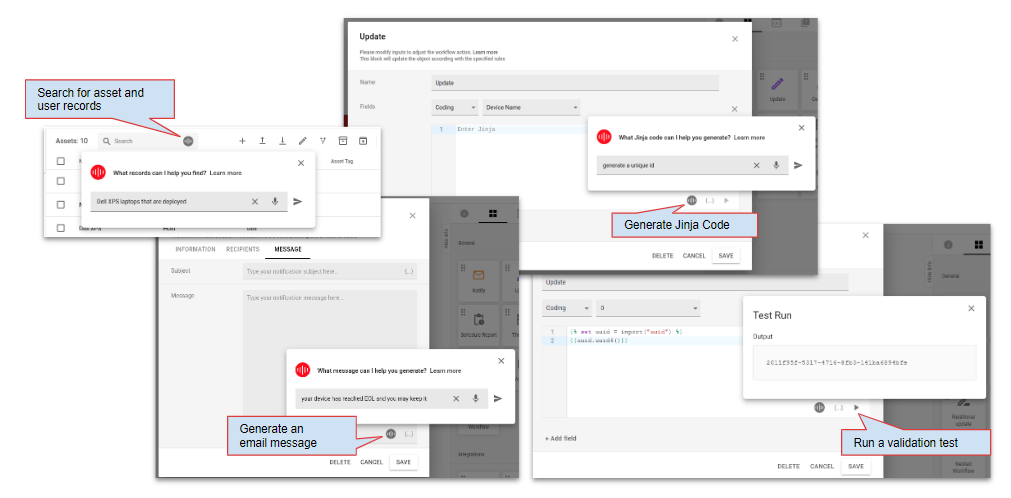Close the 'What records can I help' popup

tap(301, 163)
